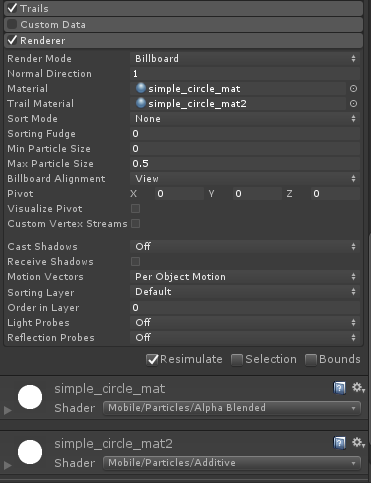The height and width of the screenshot is (483, 371).
Task: Open Shader dropdown showing Mobile/Particles/Additive
Action: pyautogui.click(x=232, y=463)
